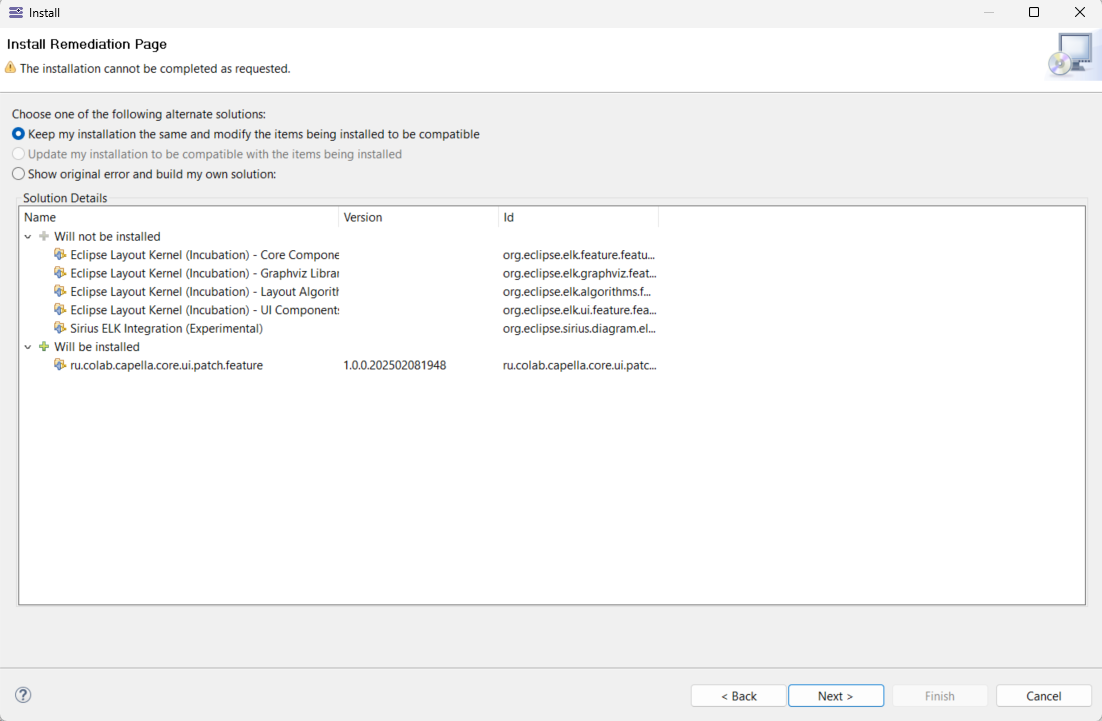Click the ru.colab.capella patch feature icon

(60, 365)
